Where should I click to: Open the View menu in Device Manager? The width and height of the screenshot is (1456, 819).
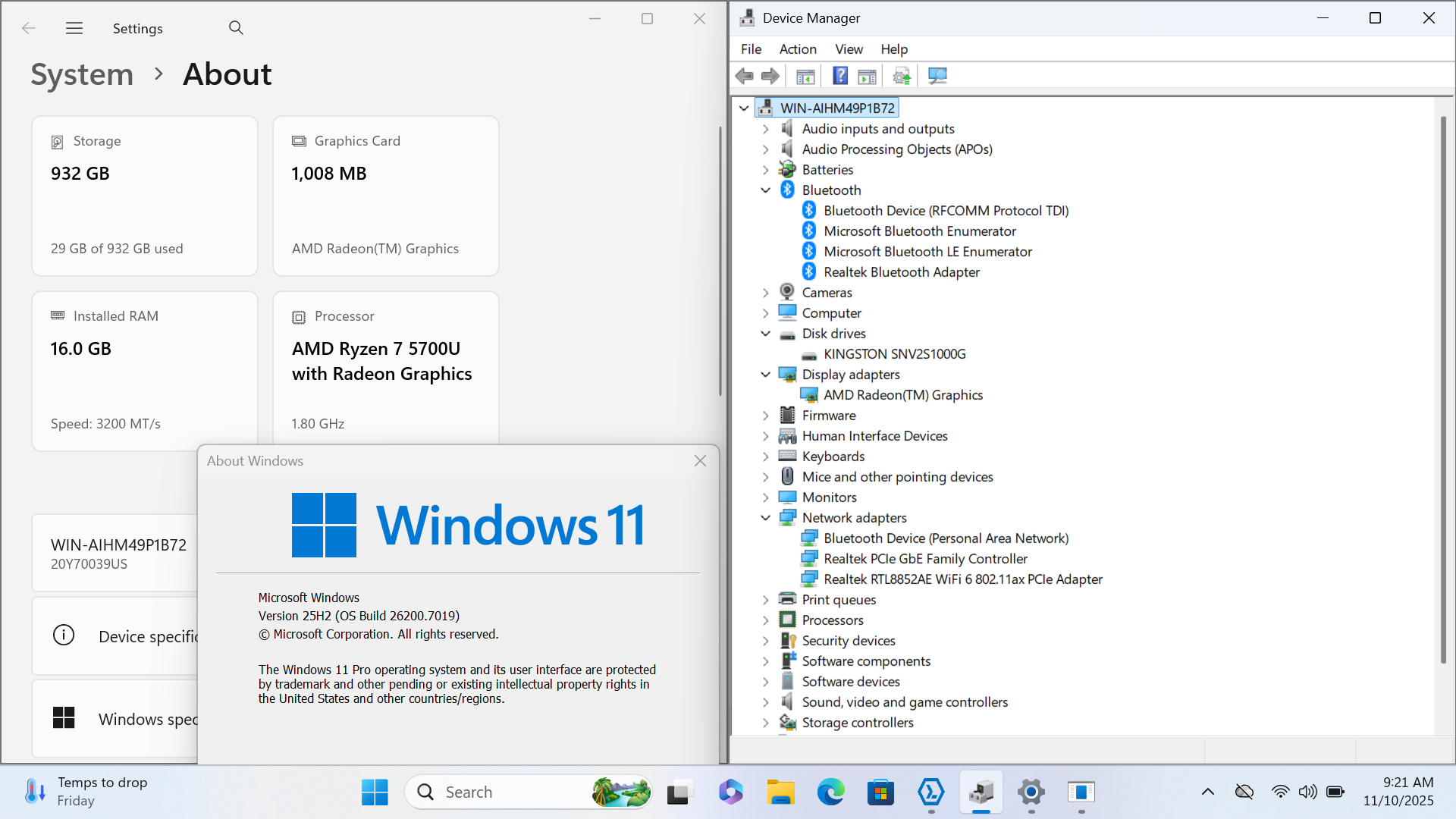[x=849, y=49]
